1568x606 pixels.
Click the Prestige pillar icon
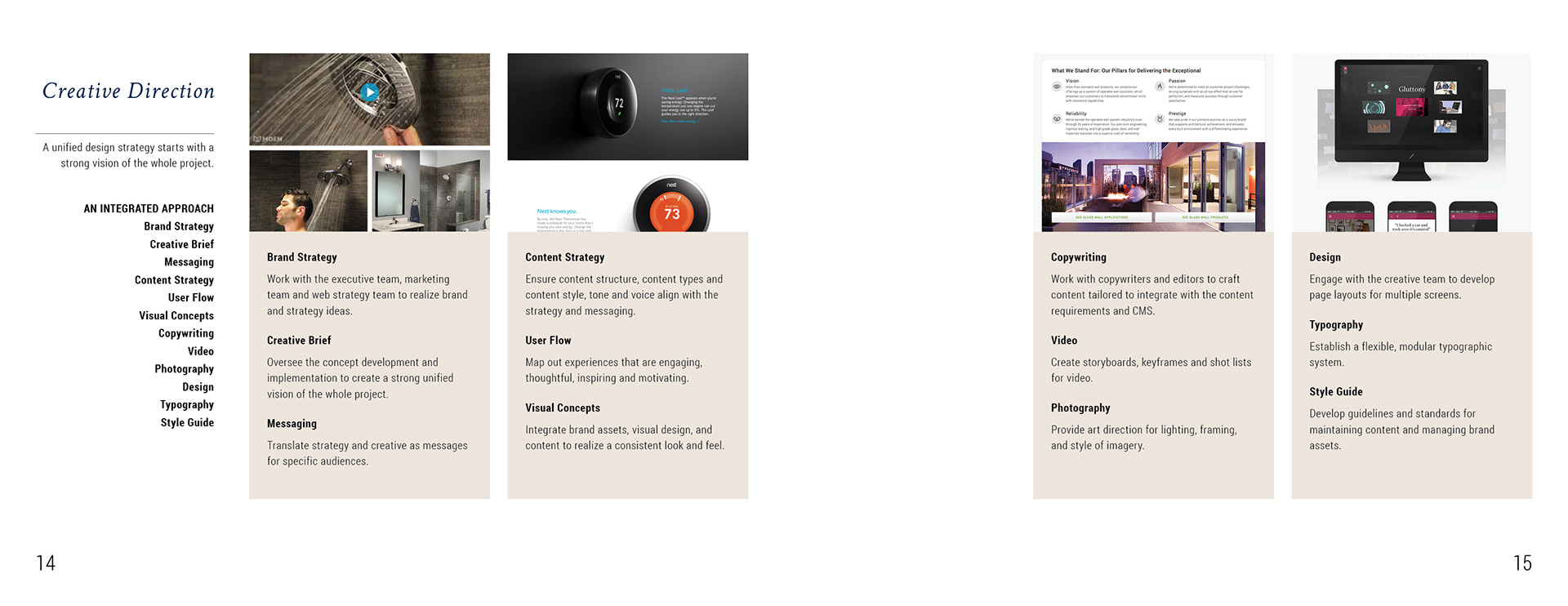click(1160, 119)
